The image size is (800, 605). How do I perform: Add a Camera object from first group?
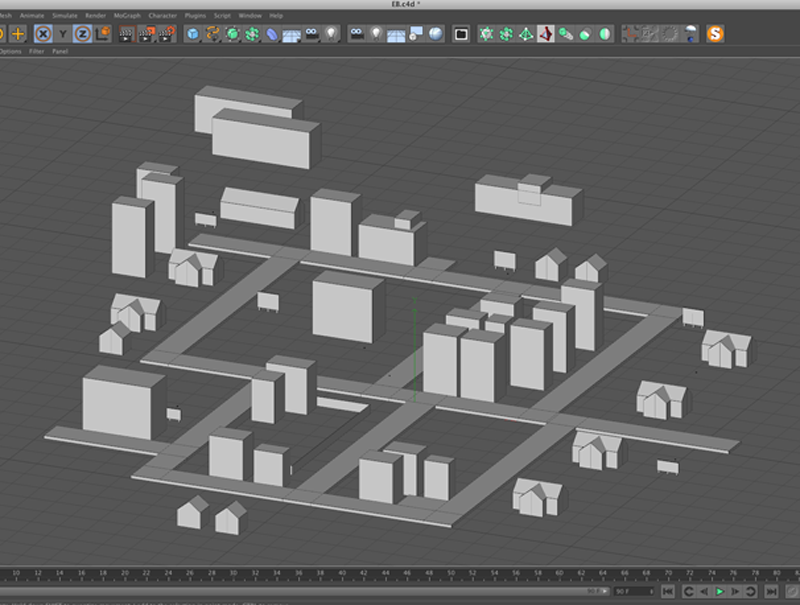point(311,34)
